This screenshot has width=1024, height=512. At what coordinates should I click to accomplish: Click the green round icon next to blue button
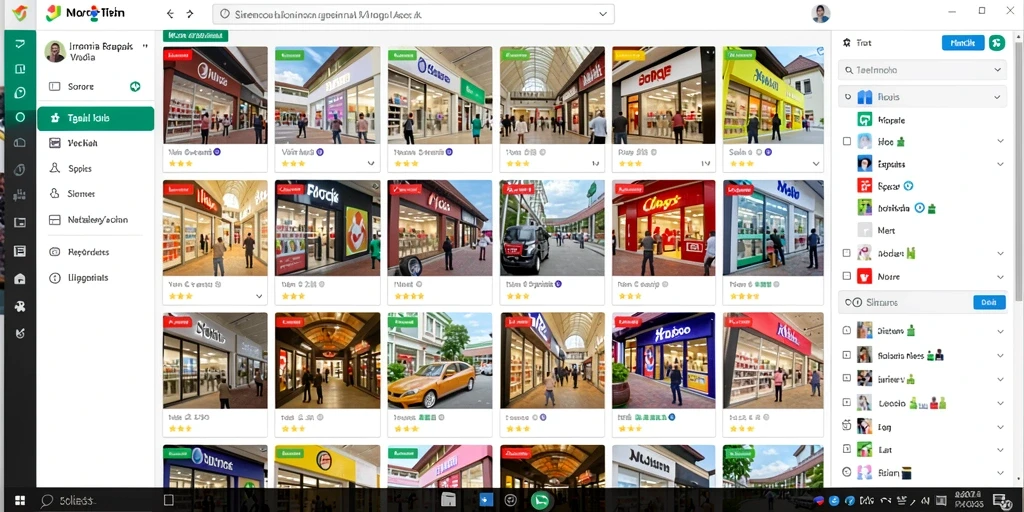point(997,43)
